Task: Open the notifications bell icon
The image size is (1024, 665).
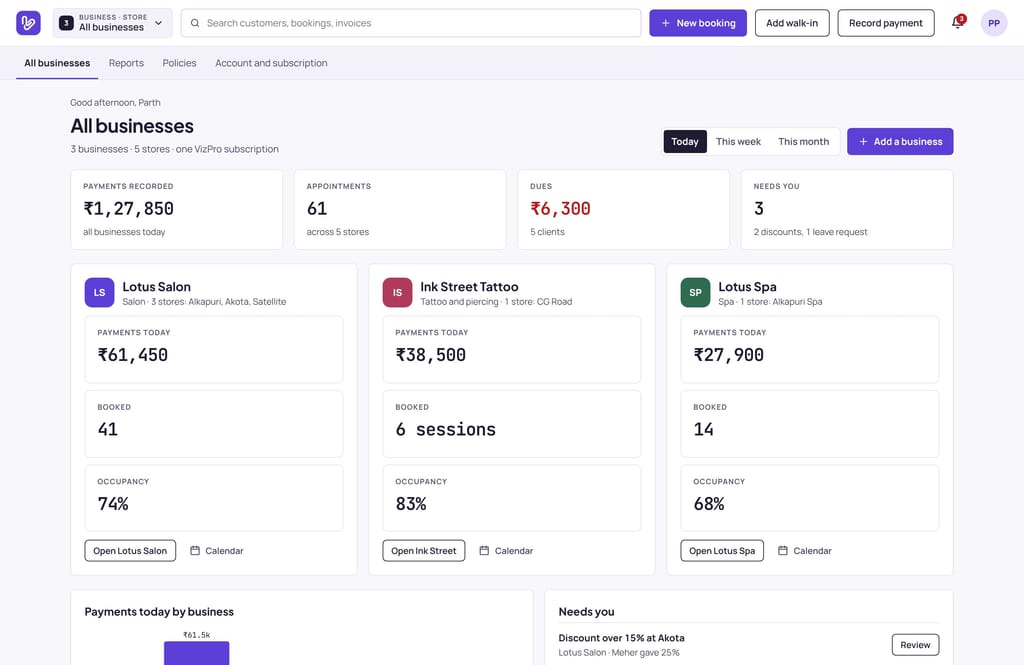Action: pyautogui.click(x=957, y=23)
